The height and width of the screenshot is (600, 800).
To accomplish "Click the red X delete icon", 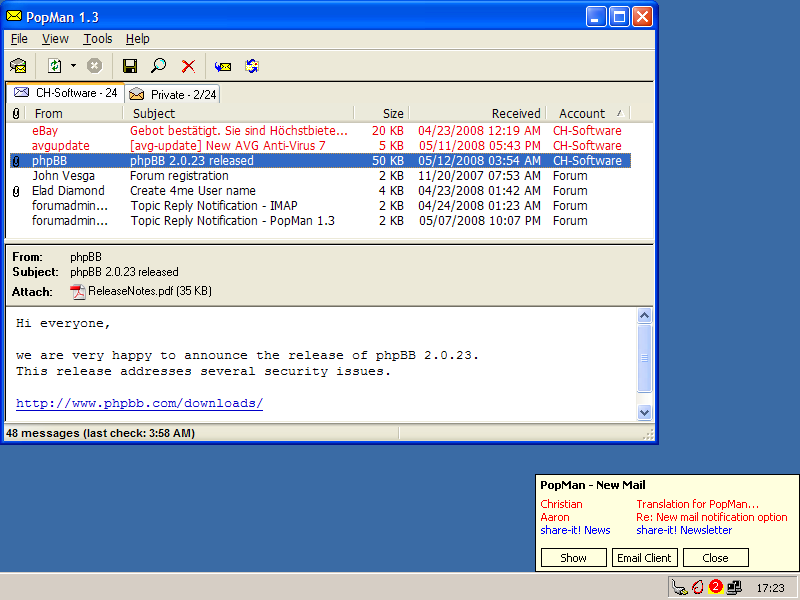I will pyautogui.click(x=188, y=66).
